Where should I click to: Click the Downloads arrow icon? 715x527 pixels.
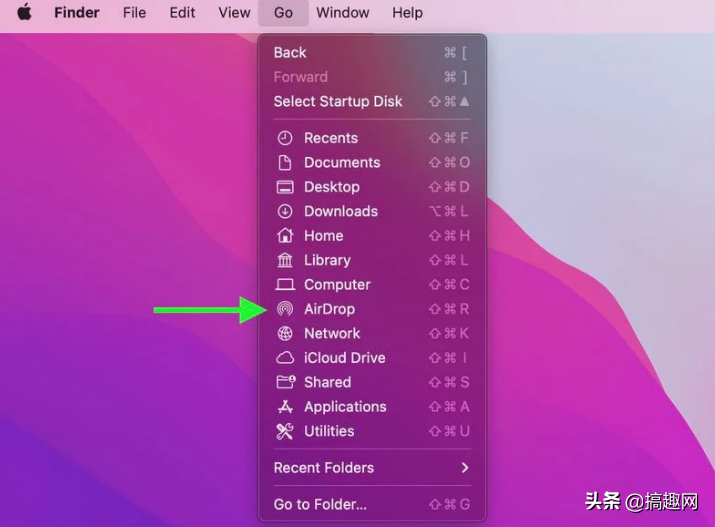pyautogui.click(x=285, y=212)
